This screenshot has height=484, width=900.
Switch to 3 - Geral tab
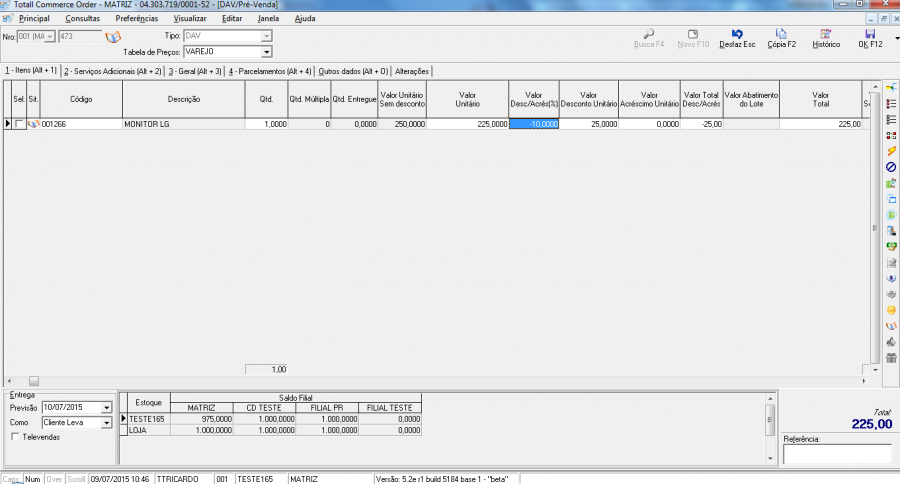point(195,71)
